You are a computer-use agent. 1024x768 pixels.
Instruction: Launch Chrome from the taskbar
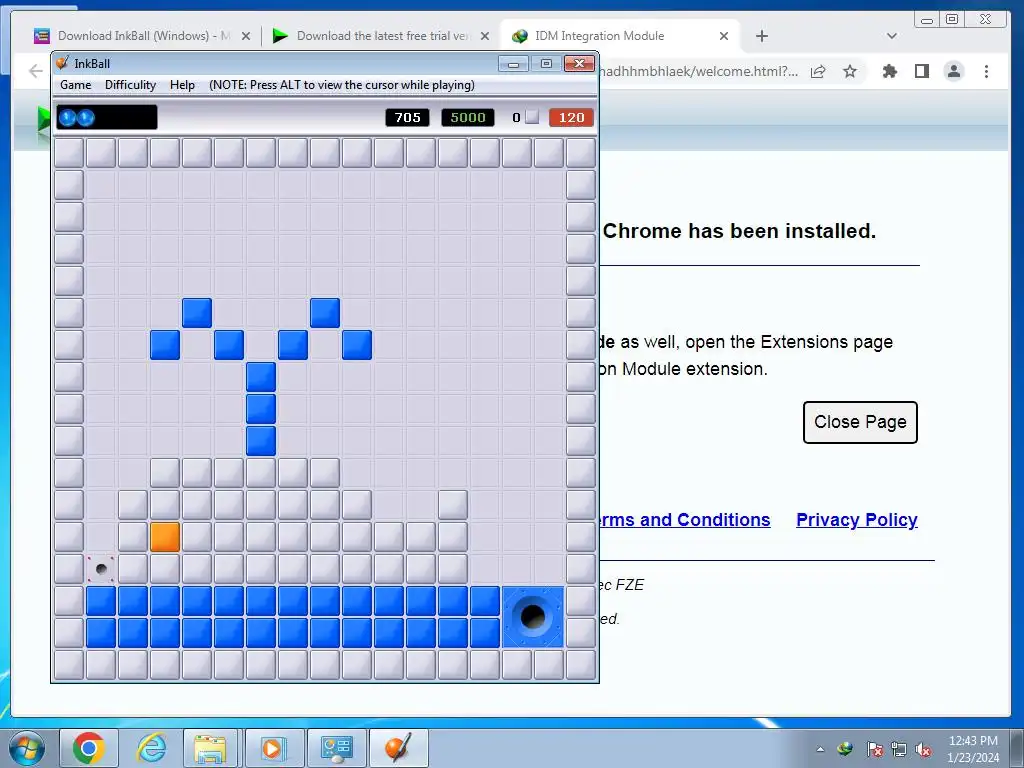[x=89, y=748]
